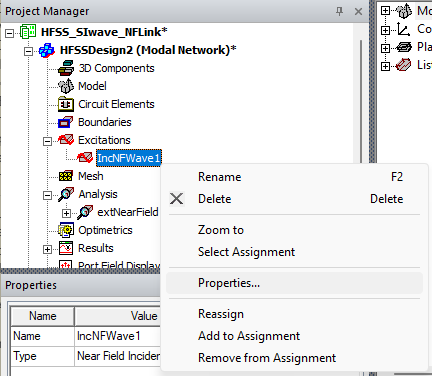Select HFSS_SIwave_NFLink project label
The width and height of the screenshot is (432, 376).
point(104,32)
